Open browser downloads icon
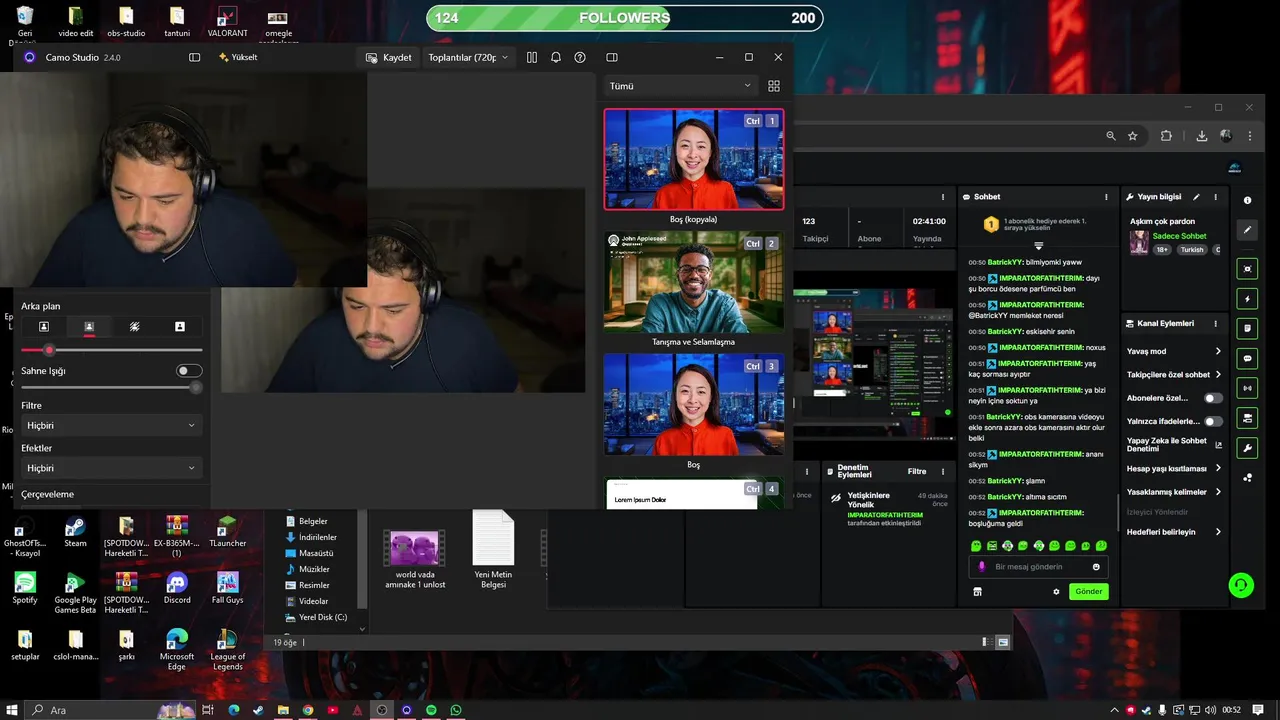This screenshot has width=1280, height=720. pyautogui.click(x=1202, y=136)
